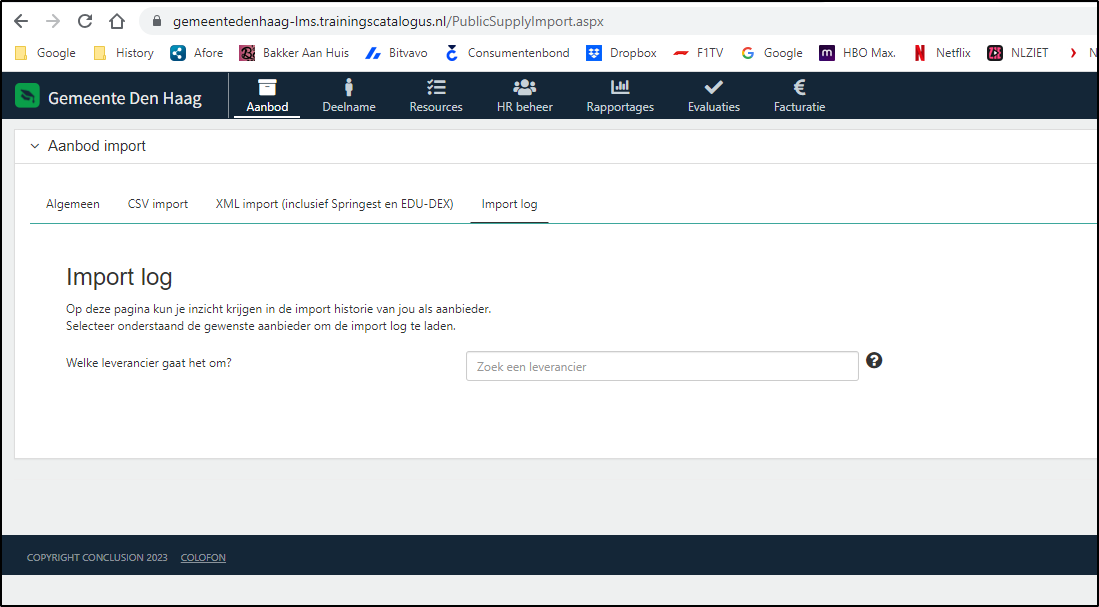1099x607 pixels.
Task: Open the leverancier search dropdown
Action: pos(661,366)
